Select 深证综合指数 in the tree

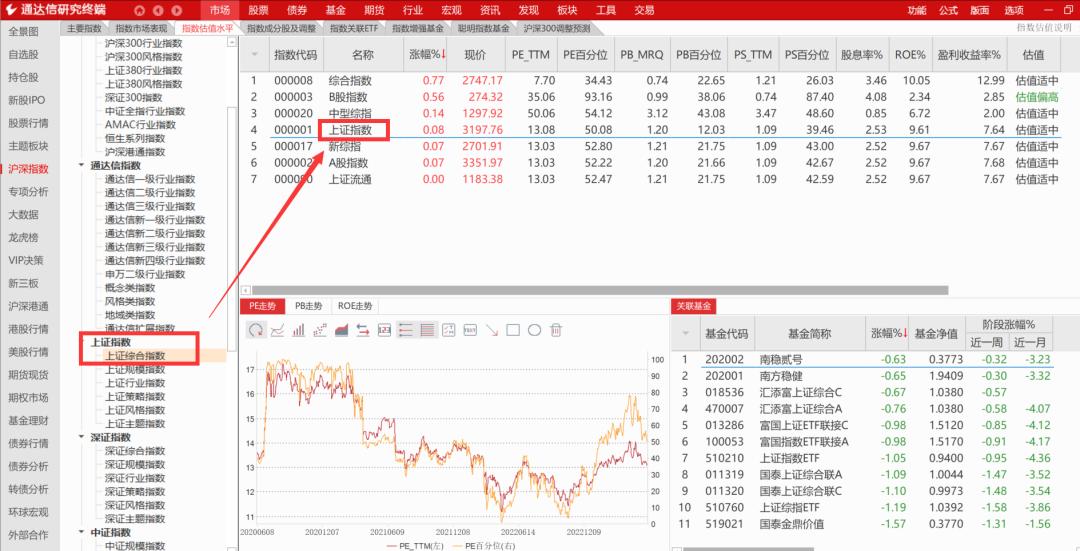tap(135, 451)
